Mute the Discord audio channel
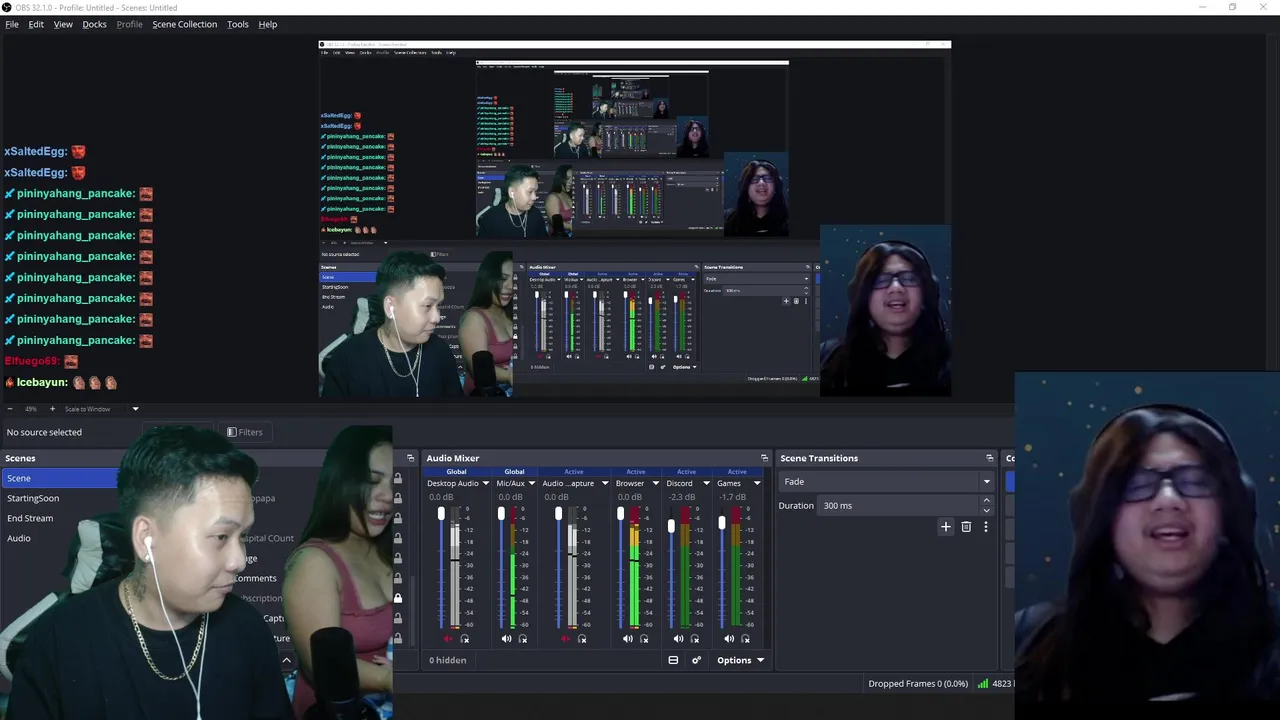 (678, 639)
